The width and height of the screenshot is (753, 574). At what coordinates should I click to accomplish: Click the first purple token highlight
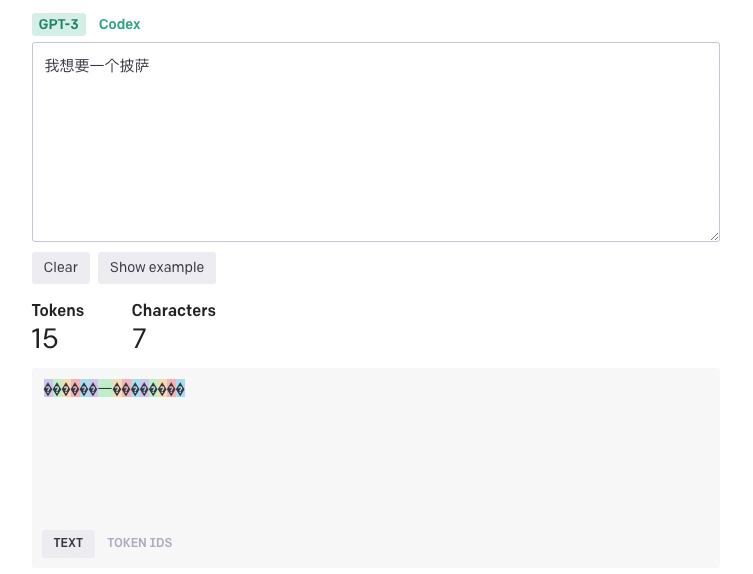(49, 388)
